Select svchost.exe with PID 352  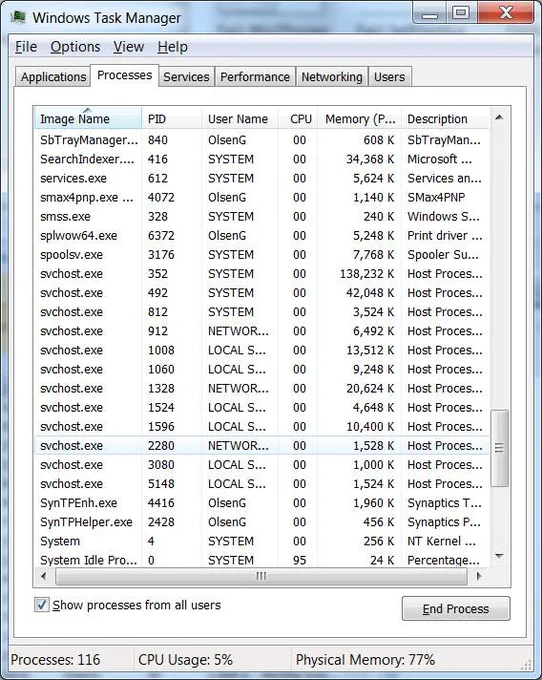[x=261, y=274]
